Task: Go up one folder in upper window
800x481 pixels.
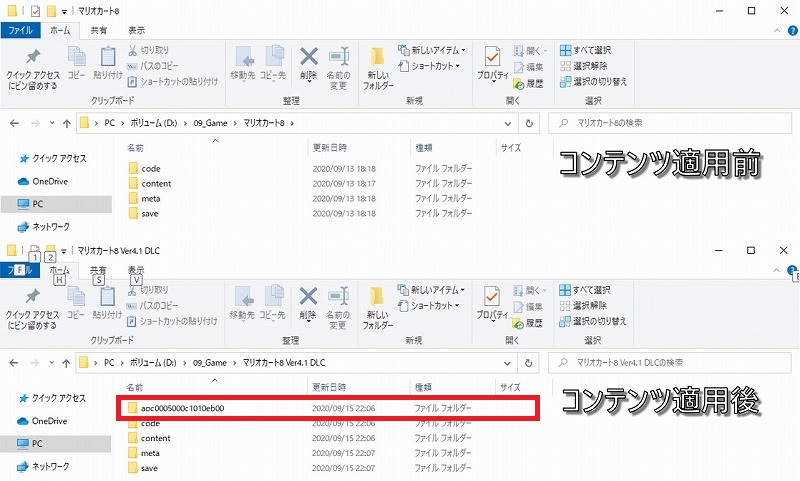Action: point(67,123)
